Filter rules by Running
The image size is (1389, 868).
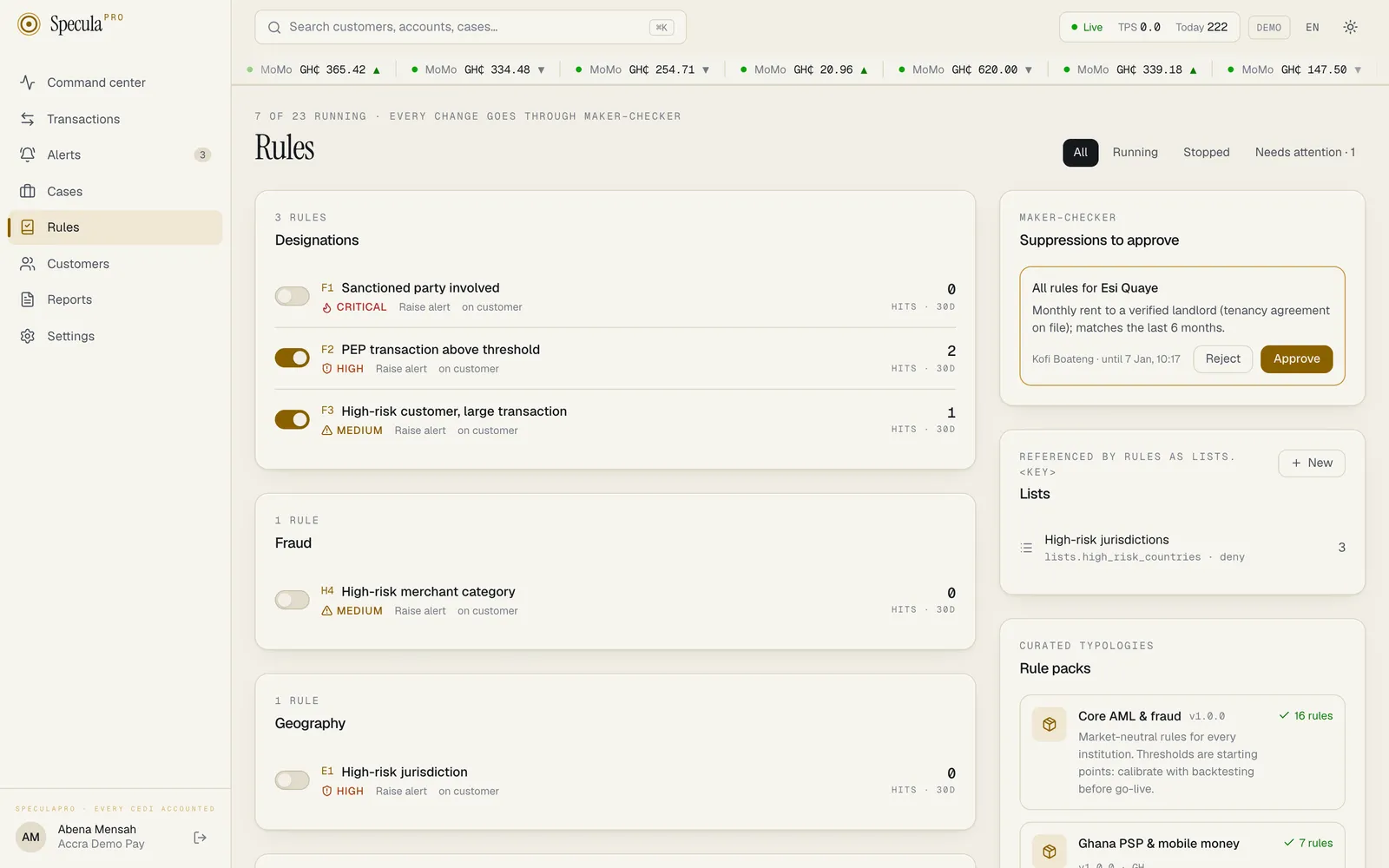(1135, 153)
